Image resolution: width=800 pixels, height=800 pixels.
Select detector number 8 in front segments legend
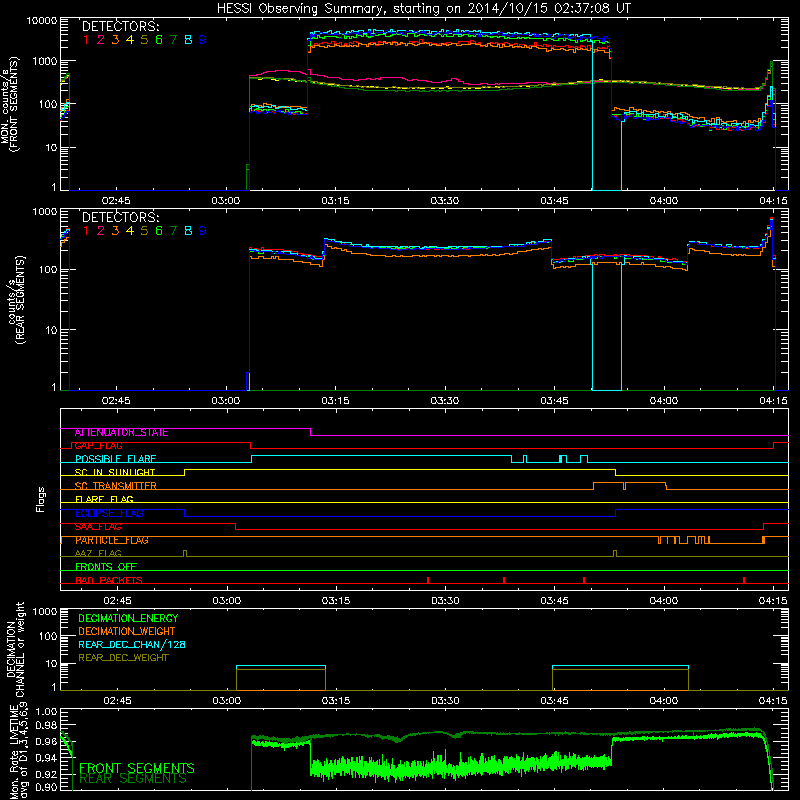[x=188, y=40]
